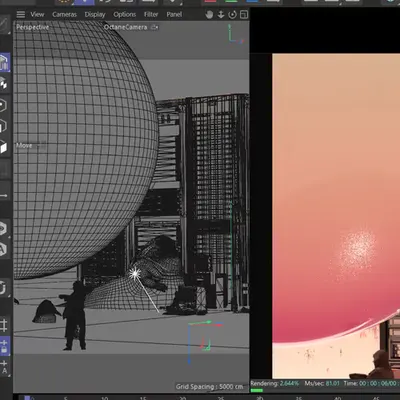Open the Filter viewport menu
Viewport: 400px width, 400px height.
pos(151,15)
